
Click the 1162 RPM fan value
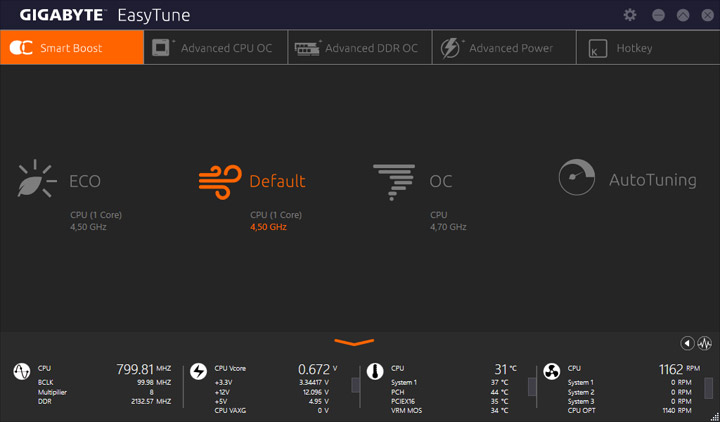click(679, 369)
